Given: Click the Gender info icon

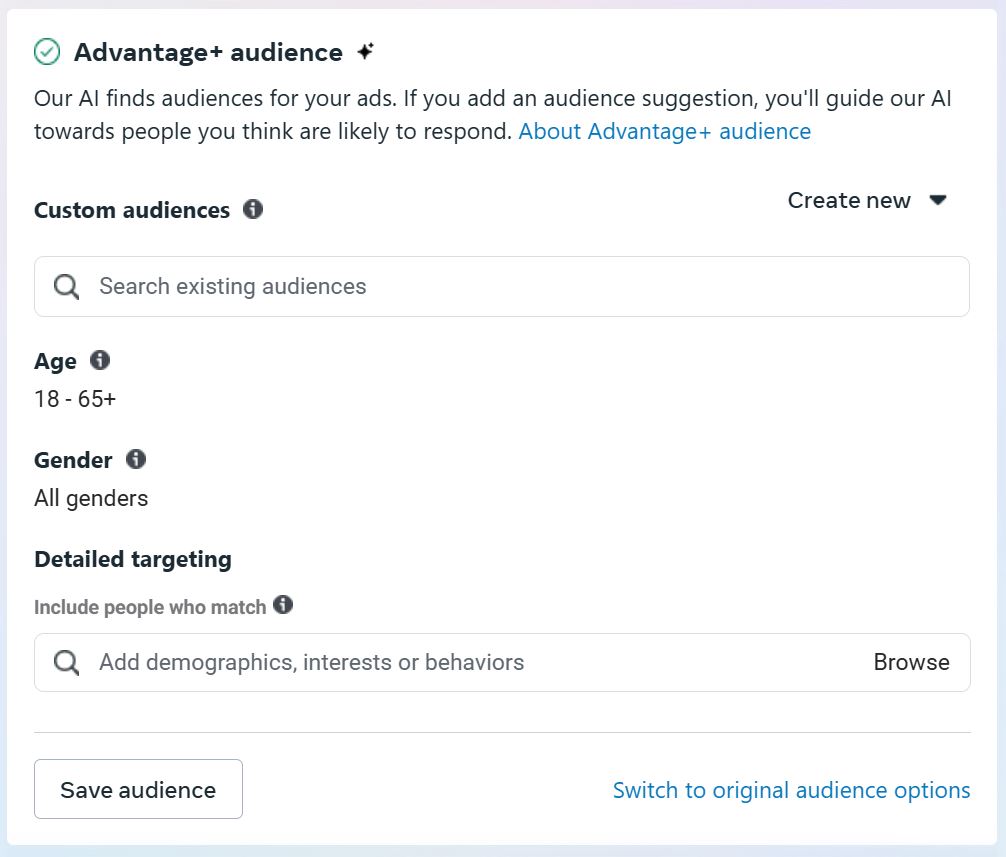Looking at the screenshot, I should (x=135, y=459).
